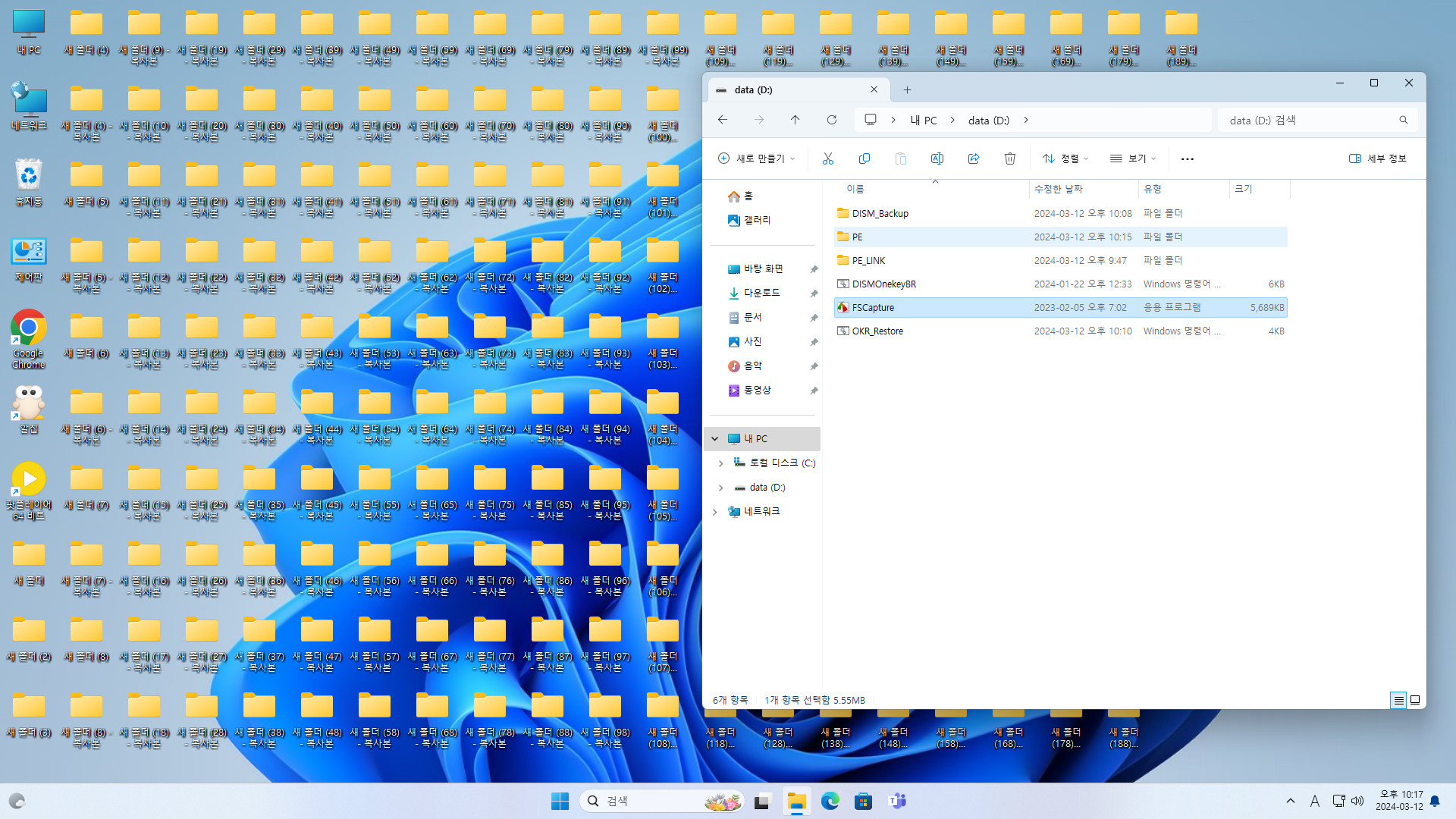Select the FSCapture application file
The height and width of the screenshot is (819, 1456).
click(1060, 308)
